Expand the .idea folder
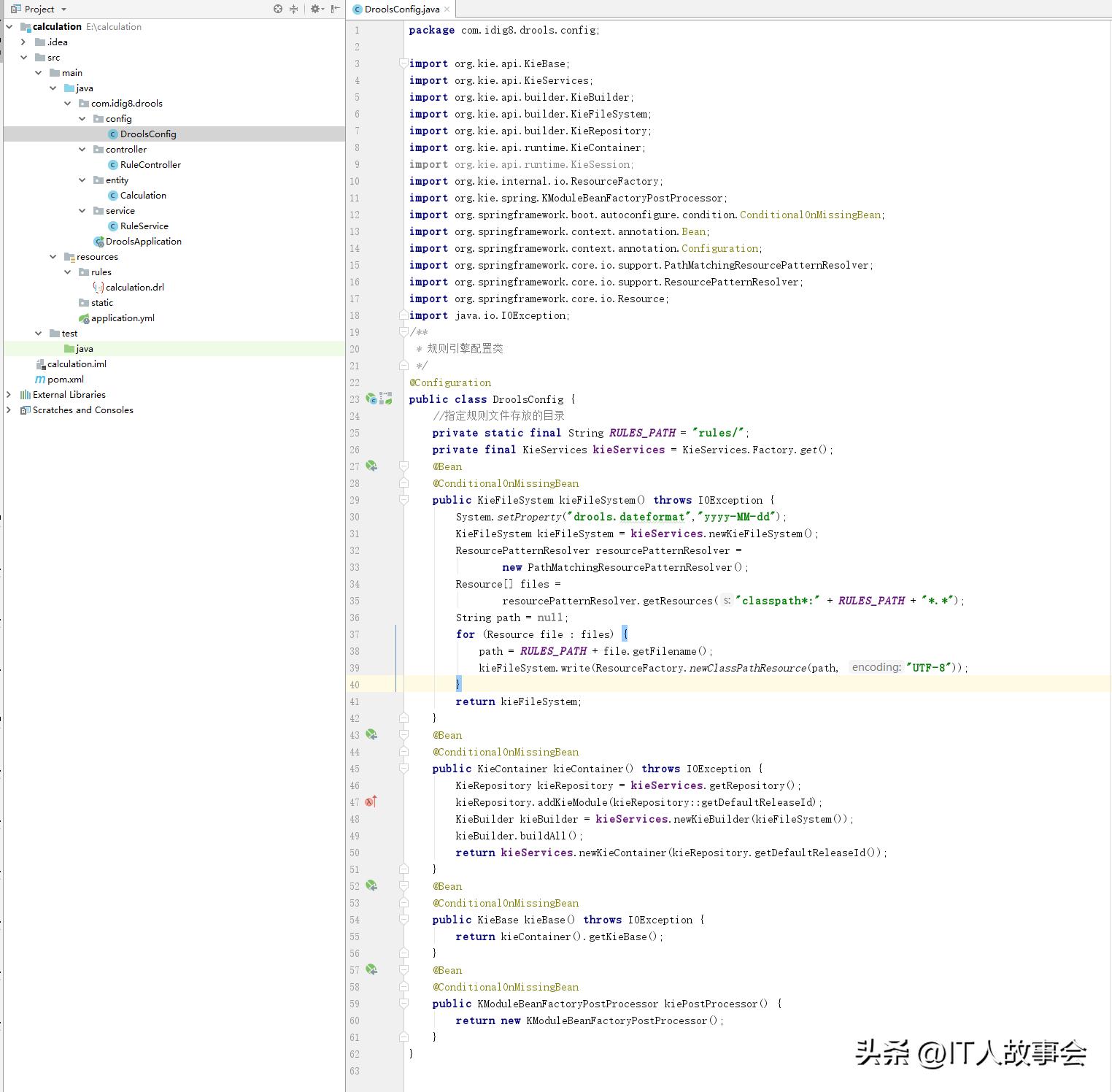Image resolution: width=1112 pixels, height=1092 pixels. [23, 42]
